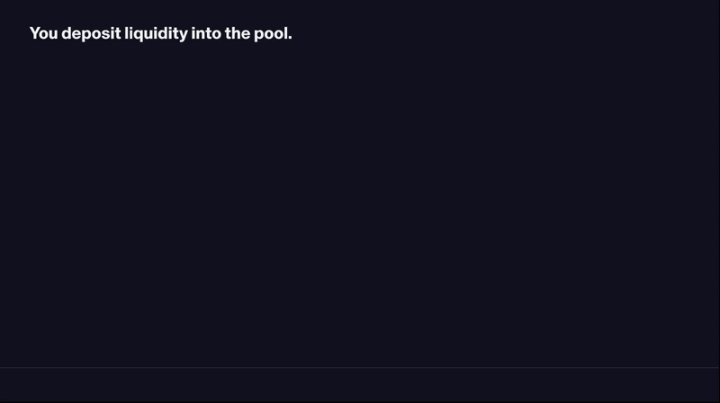The image size is (720, 403).
Task: Click the blank dark area under the heading
Action: [x=360, y=200]
